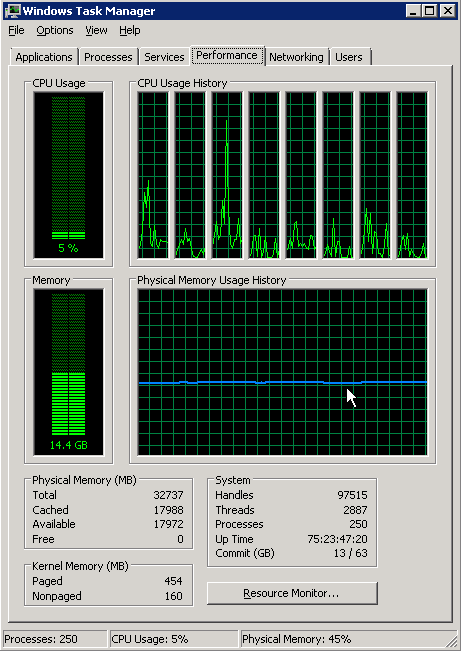Select the Performance tab
Viewport: 461px width, 651px height.
click(x=227, y=55)
